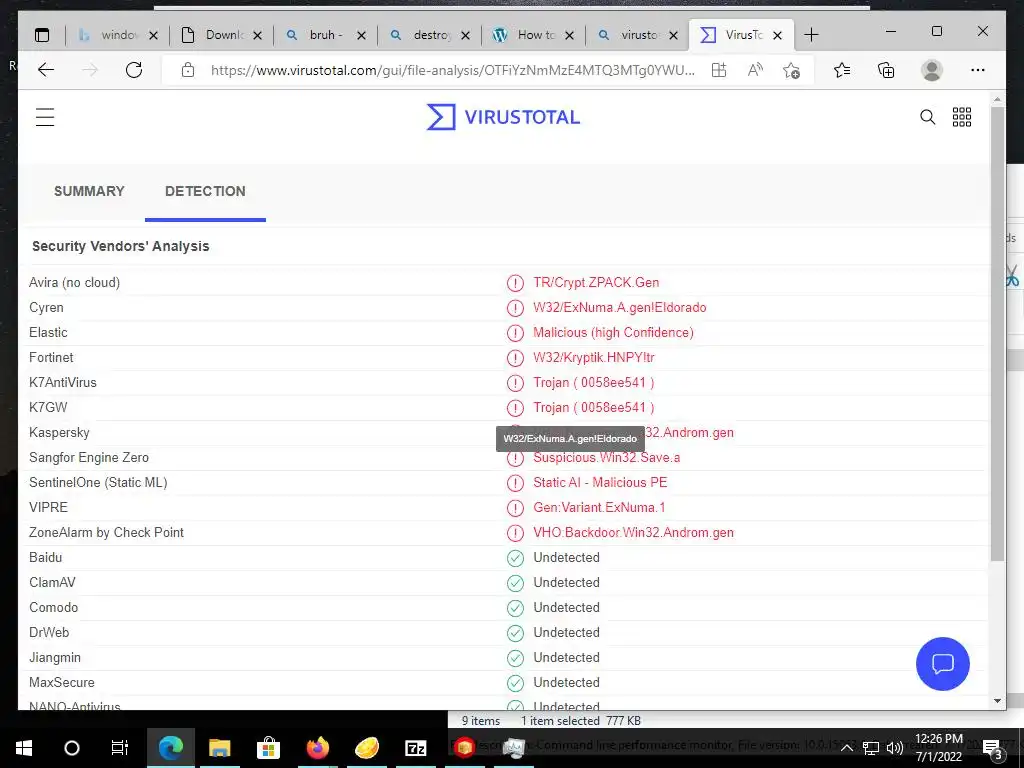Switch to the 'bruh' browser tab
Image resolution: width=1024 pixels, height=768 pixels.
point(326,35)
